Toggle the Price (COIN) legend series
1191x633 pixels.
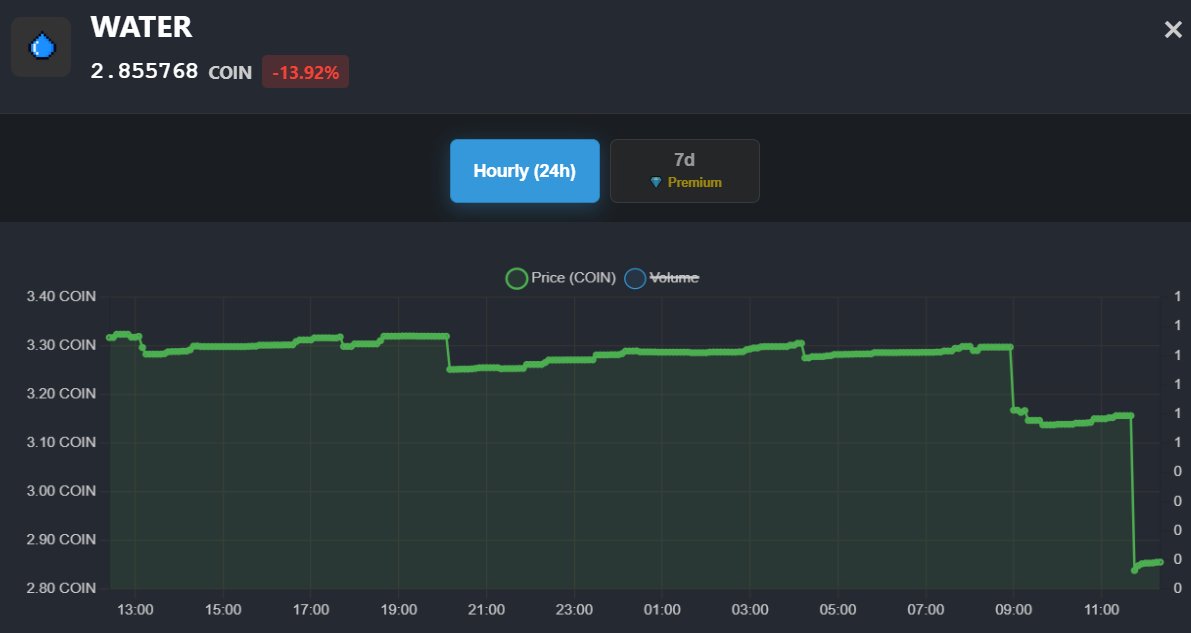click(561, 278)
